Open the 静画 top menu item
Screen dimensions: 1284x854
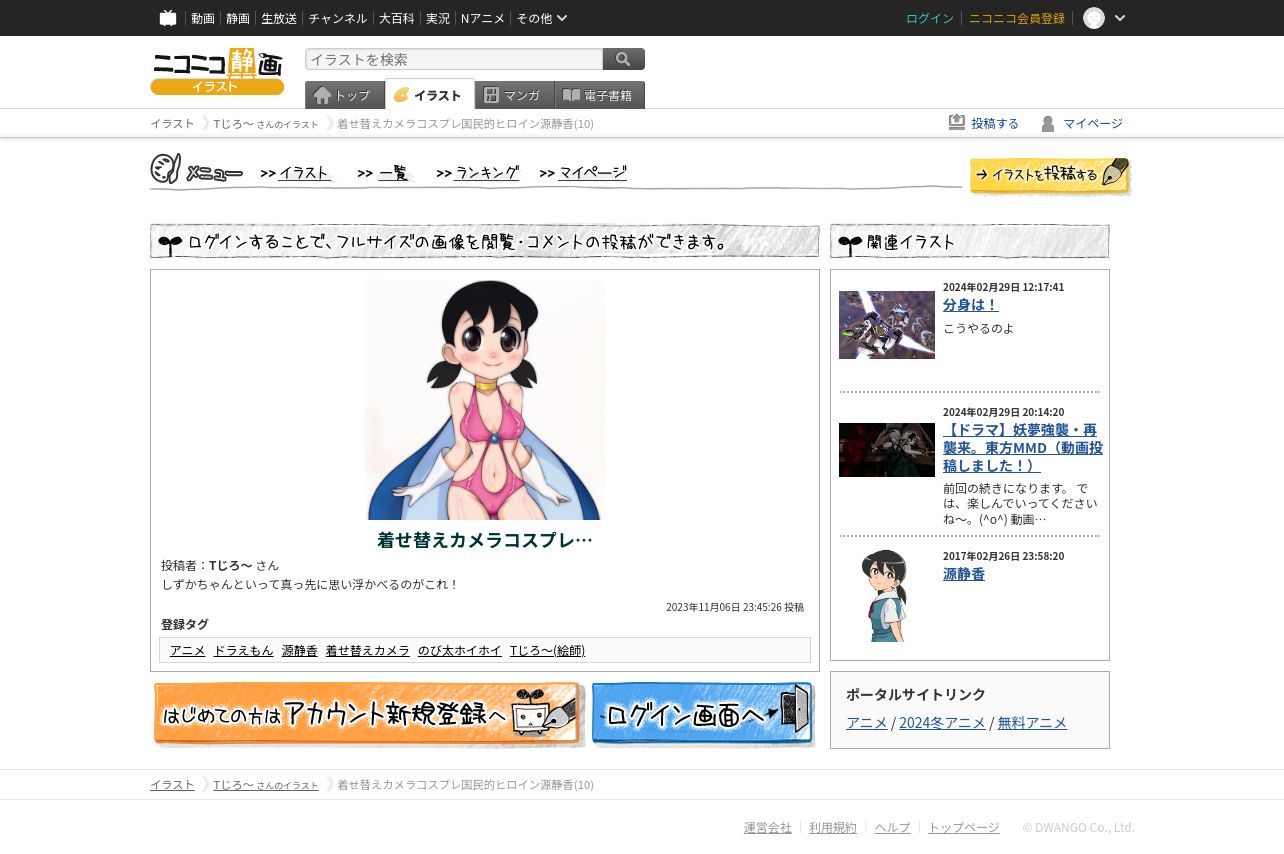238,18
